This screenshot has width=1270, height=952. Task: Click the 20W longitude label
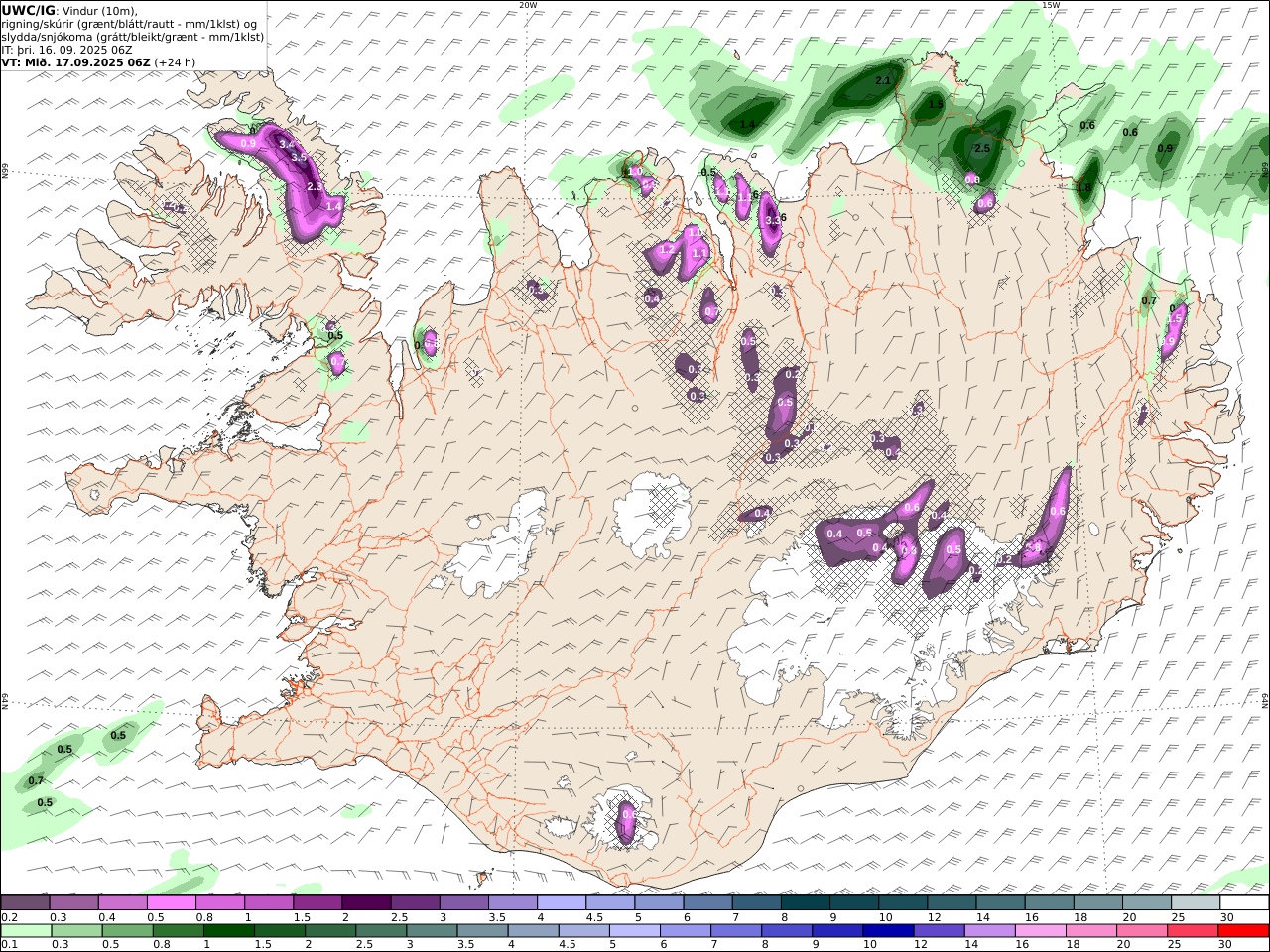(x=528, y=5)
